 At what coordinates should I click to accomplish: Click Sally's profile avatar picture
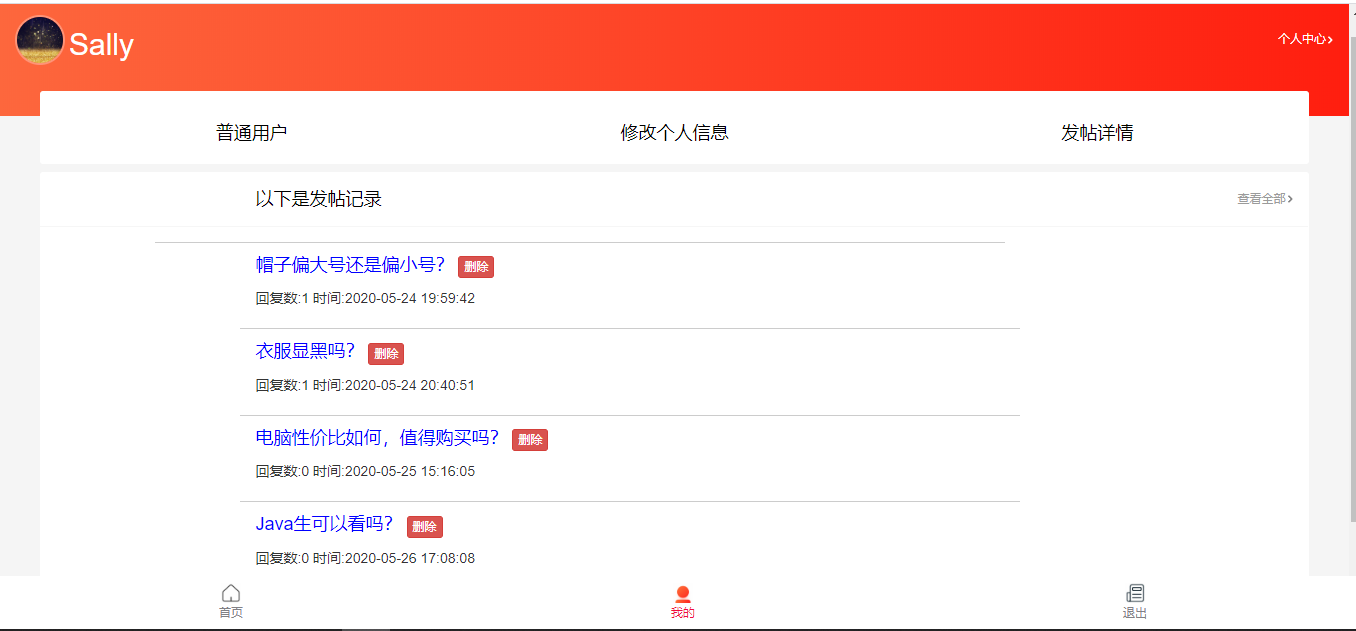[x=40, y=41]
